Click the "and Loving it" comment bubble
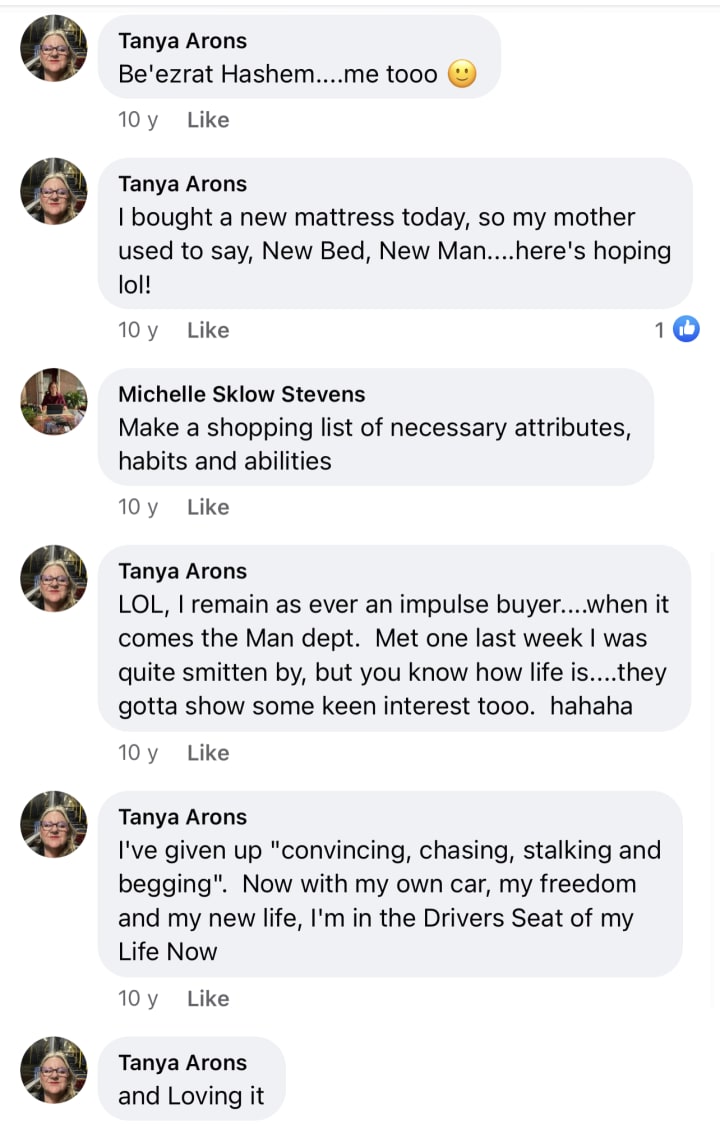Screen dimensions: 720x1124 191,1080
